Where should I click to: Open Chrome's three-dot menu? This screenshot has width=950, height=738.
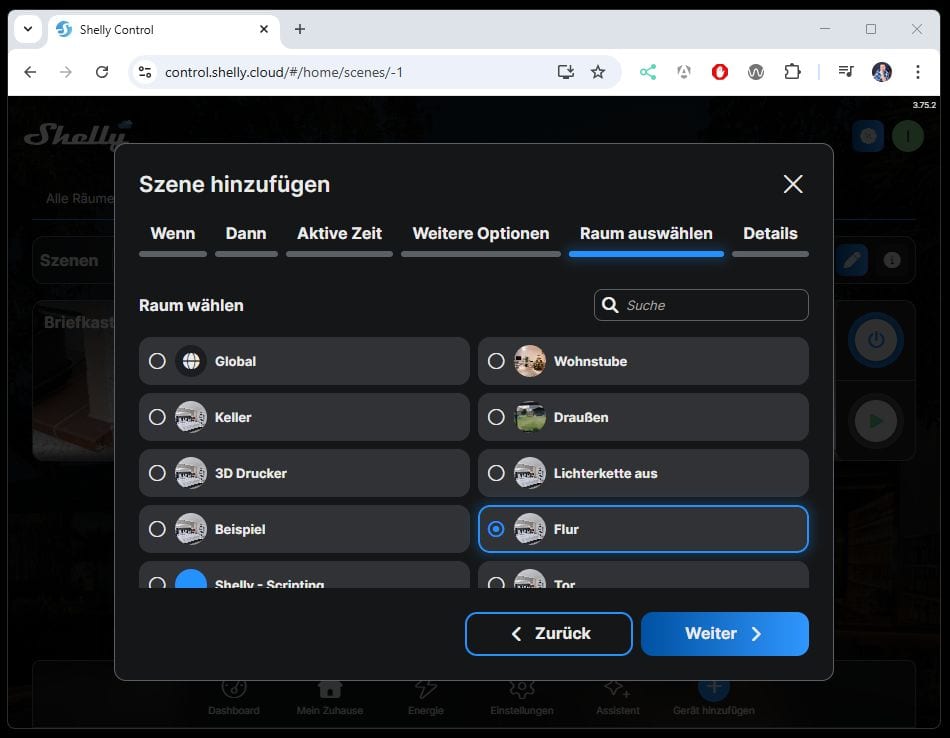917,72
